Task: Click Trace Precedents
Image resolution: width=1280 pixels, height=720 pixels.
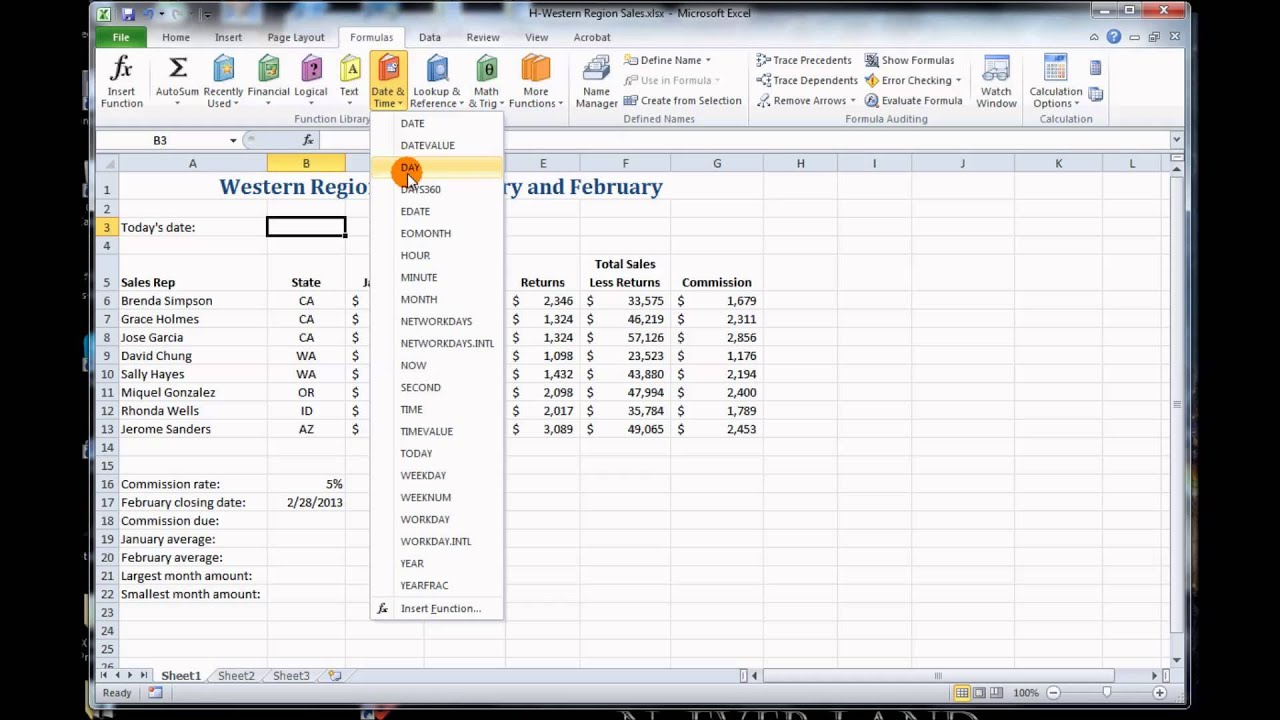Action: [804, 60]
